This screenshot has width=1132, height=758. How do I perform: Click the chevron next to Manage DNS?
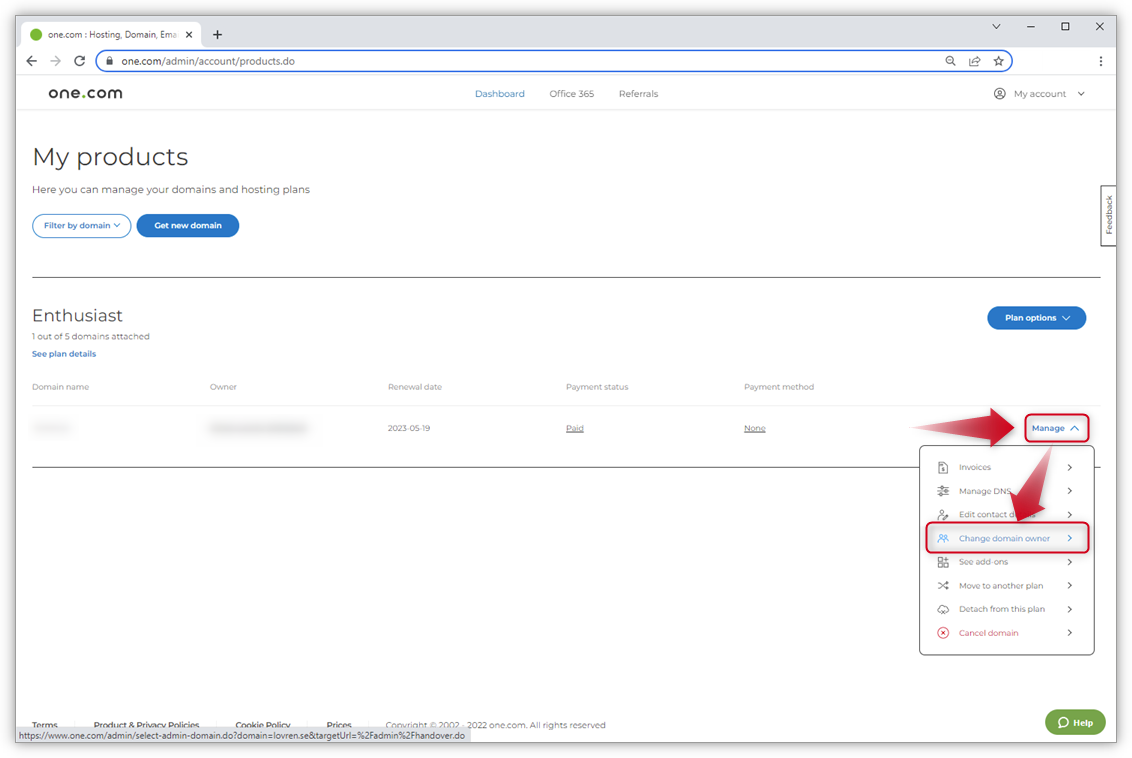(1069, 491)
